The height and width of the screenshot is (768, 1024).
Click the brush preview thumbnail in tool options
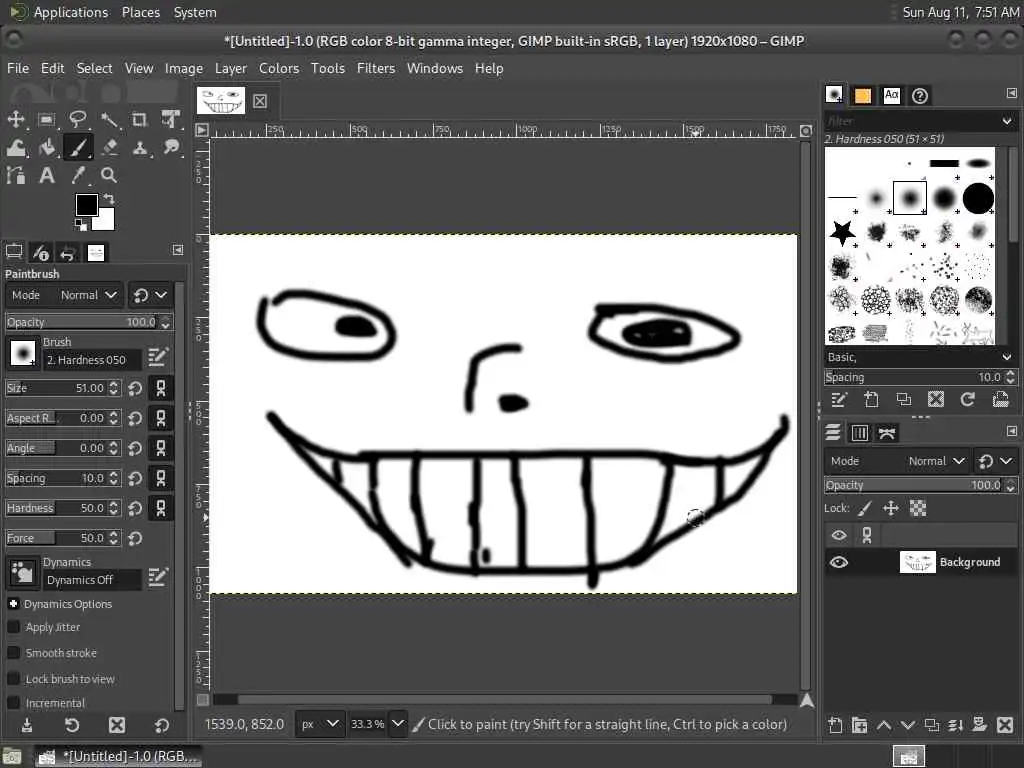[x=23, y=353]
